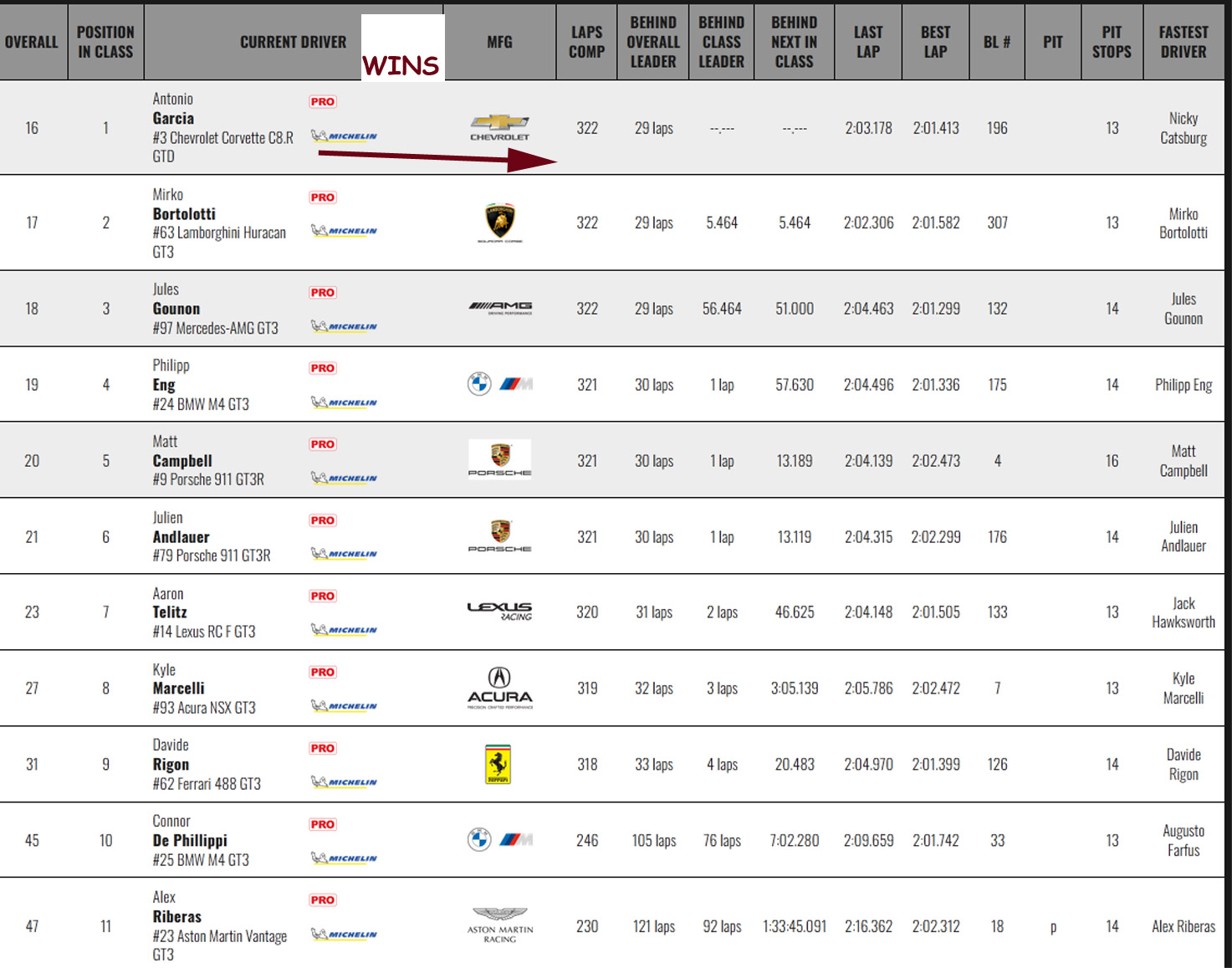Image resolution: width=1232 pixels, height=968 pixels.
Task: Click the PRO badge next to Antonio Garcia
Action: [323, 101]
